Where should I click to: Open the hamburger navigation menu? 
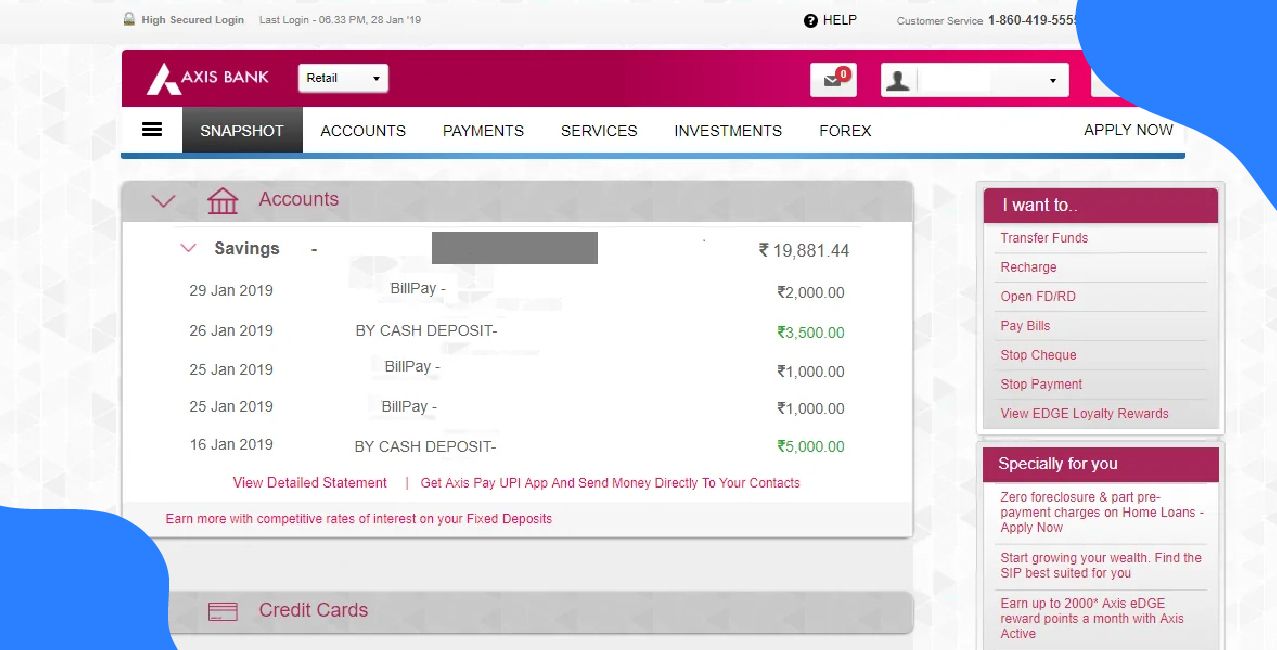[x=152, y=129]
